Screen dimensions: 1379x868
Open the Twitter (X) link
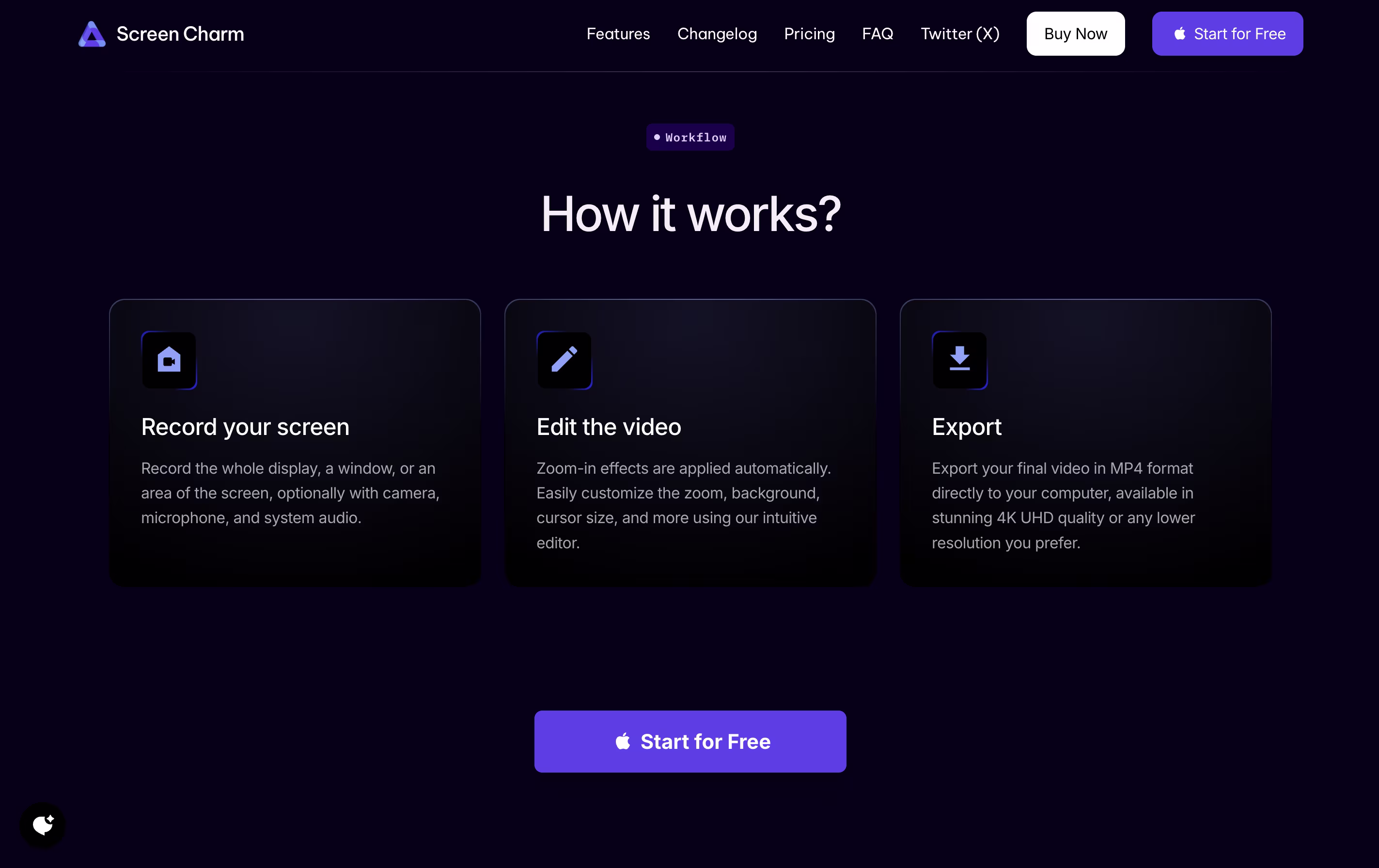click(x=960, y=34)
